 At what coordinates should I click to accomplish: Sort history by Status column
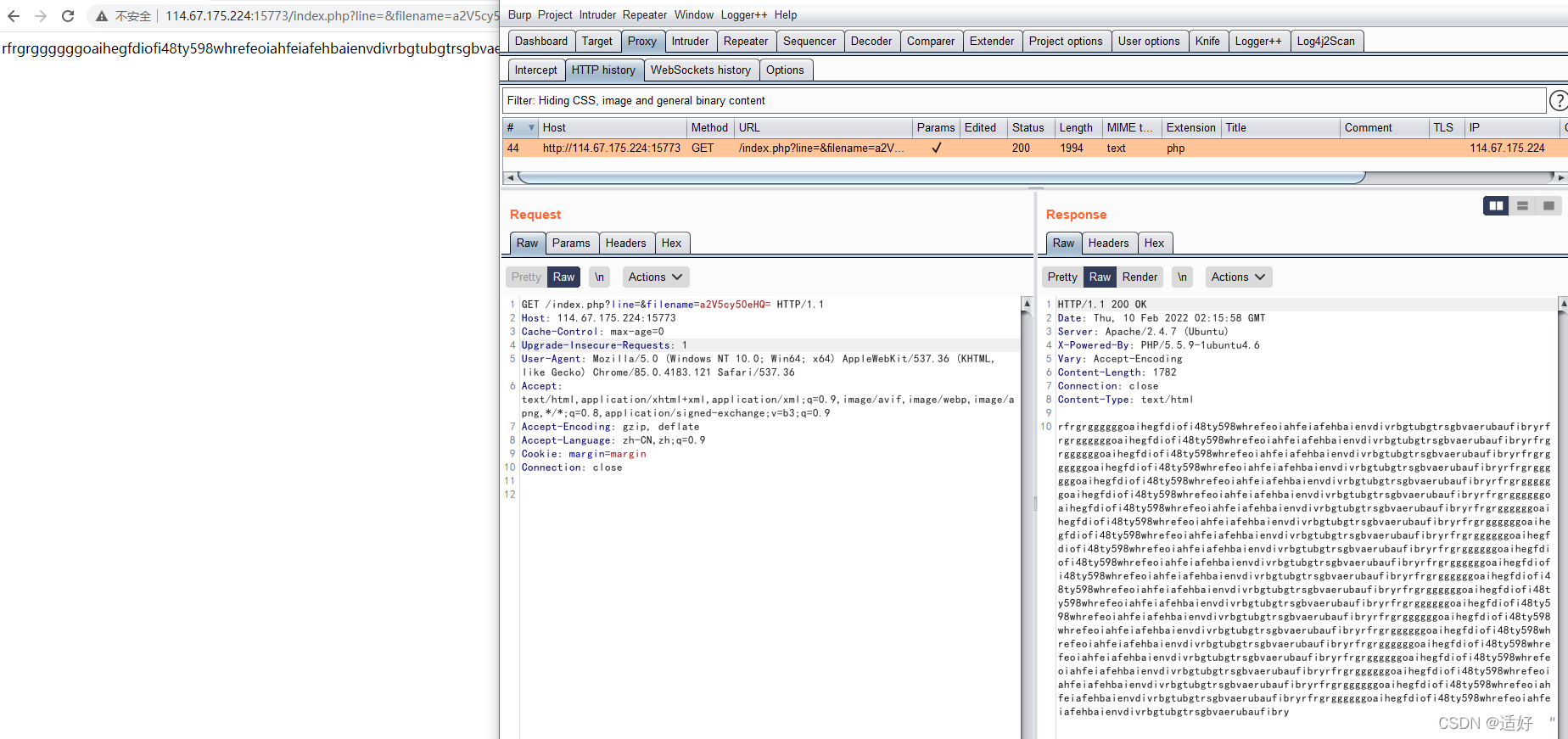click(1031, 127)
